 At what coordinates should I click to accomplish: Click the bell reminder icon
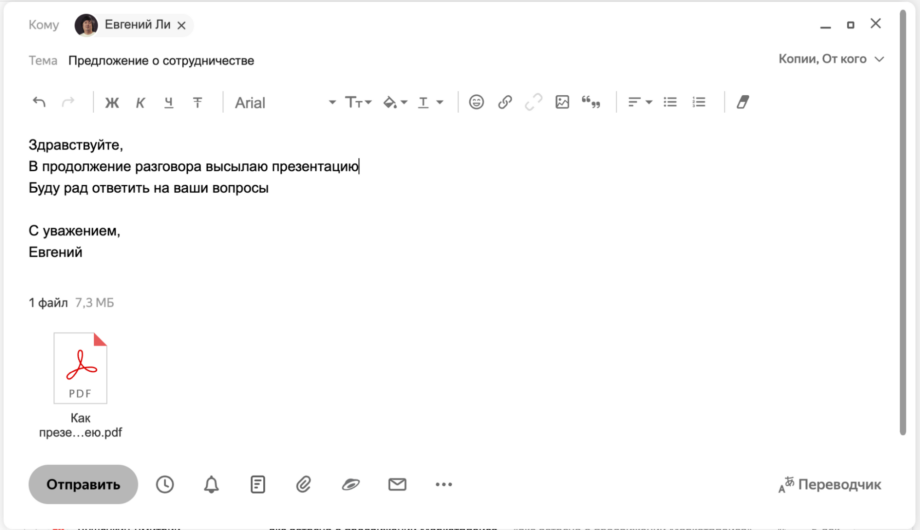211,484
